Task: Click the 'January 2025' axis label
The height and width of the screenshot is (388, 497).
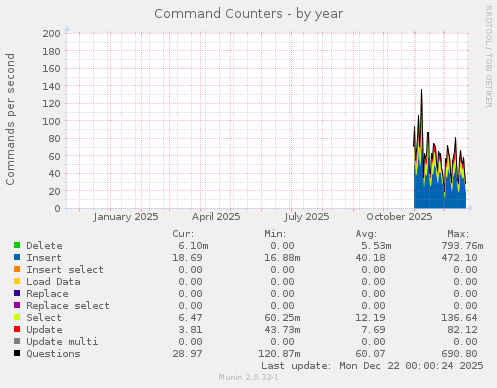Action: point(126,217)
